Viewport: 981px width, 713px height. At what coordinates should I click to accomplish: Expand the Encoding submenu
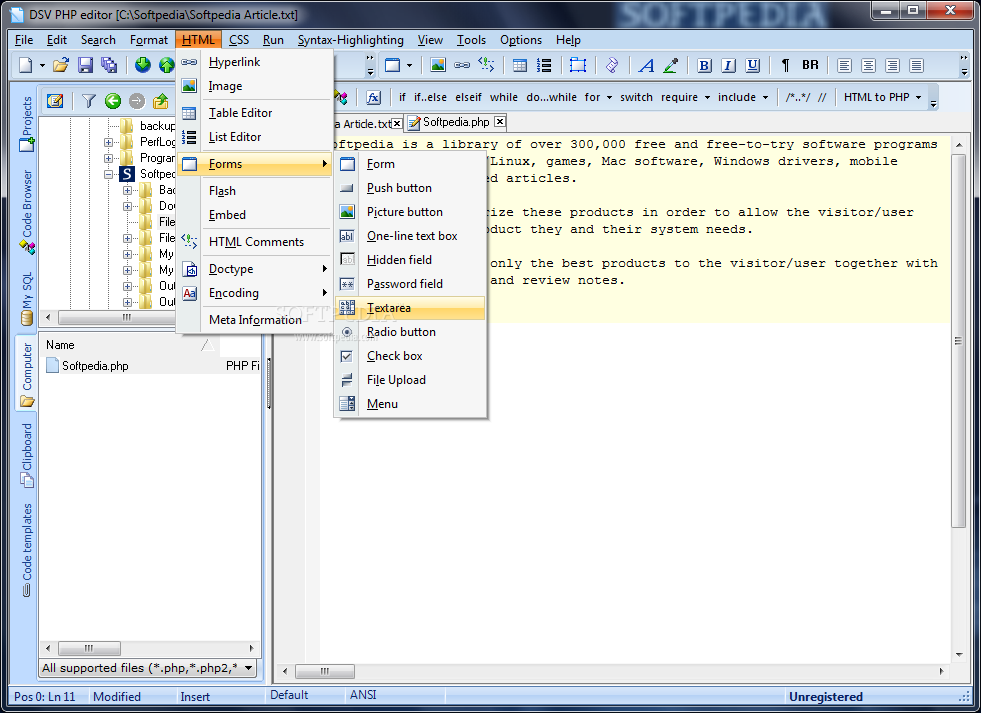tap(255, 293)
